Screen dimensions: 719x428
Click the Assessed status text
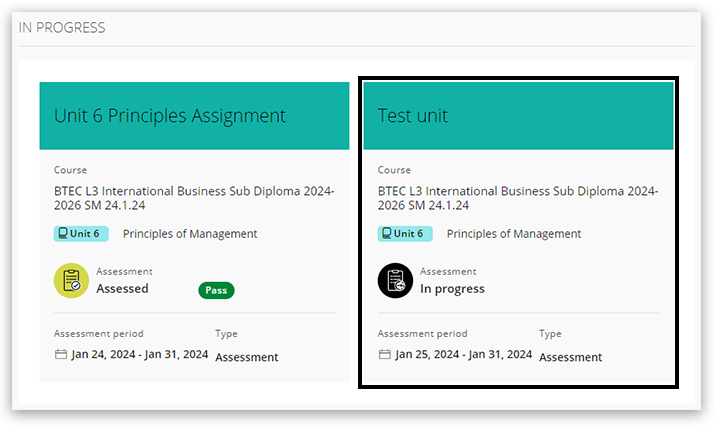point(122,289)
